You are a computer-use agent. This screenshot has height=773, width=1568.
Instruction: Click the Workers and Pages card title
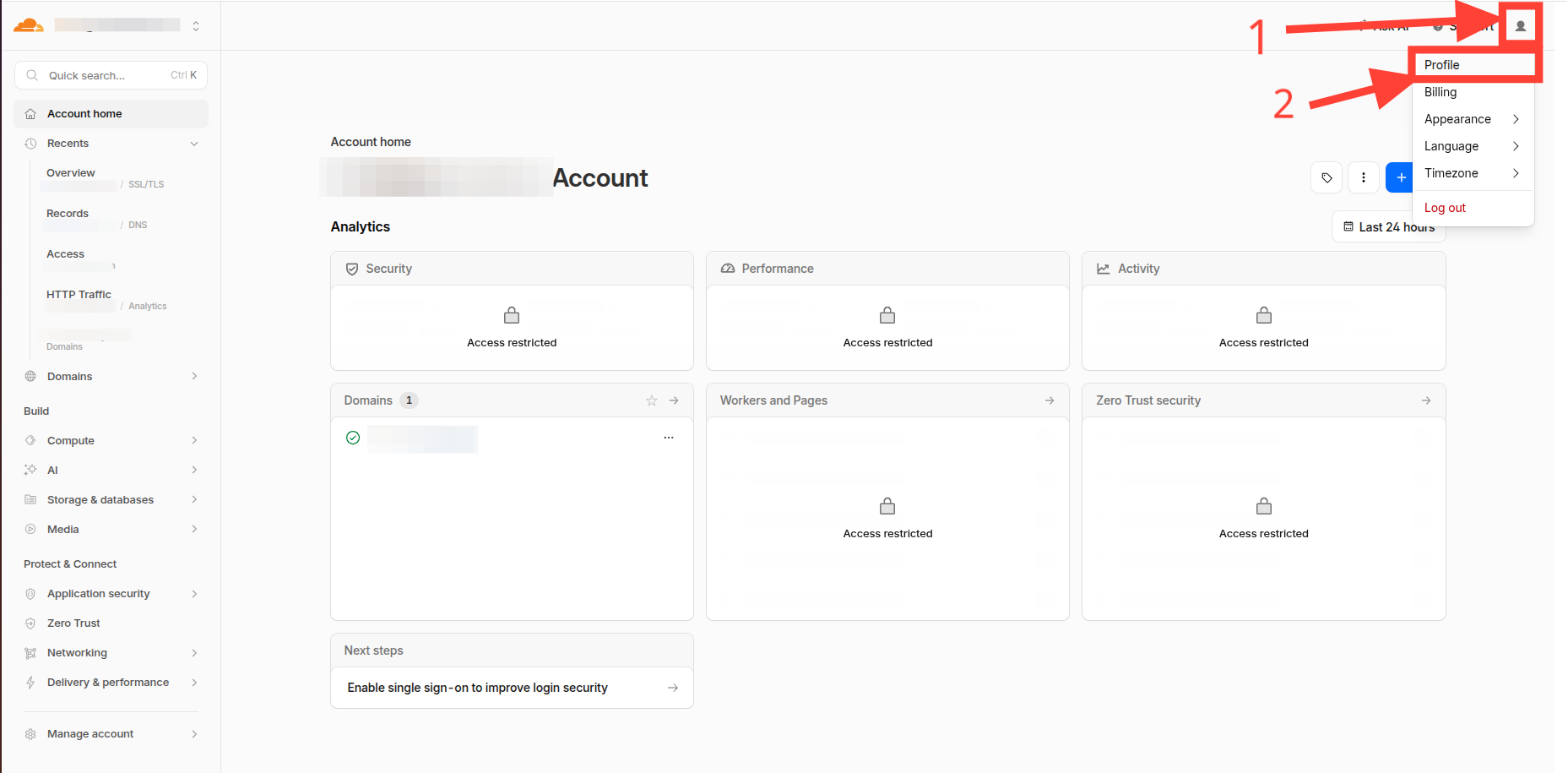773,400
